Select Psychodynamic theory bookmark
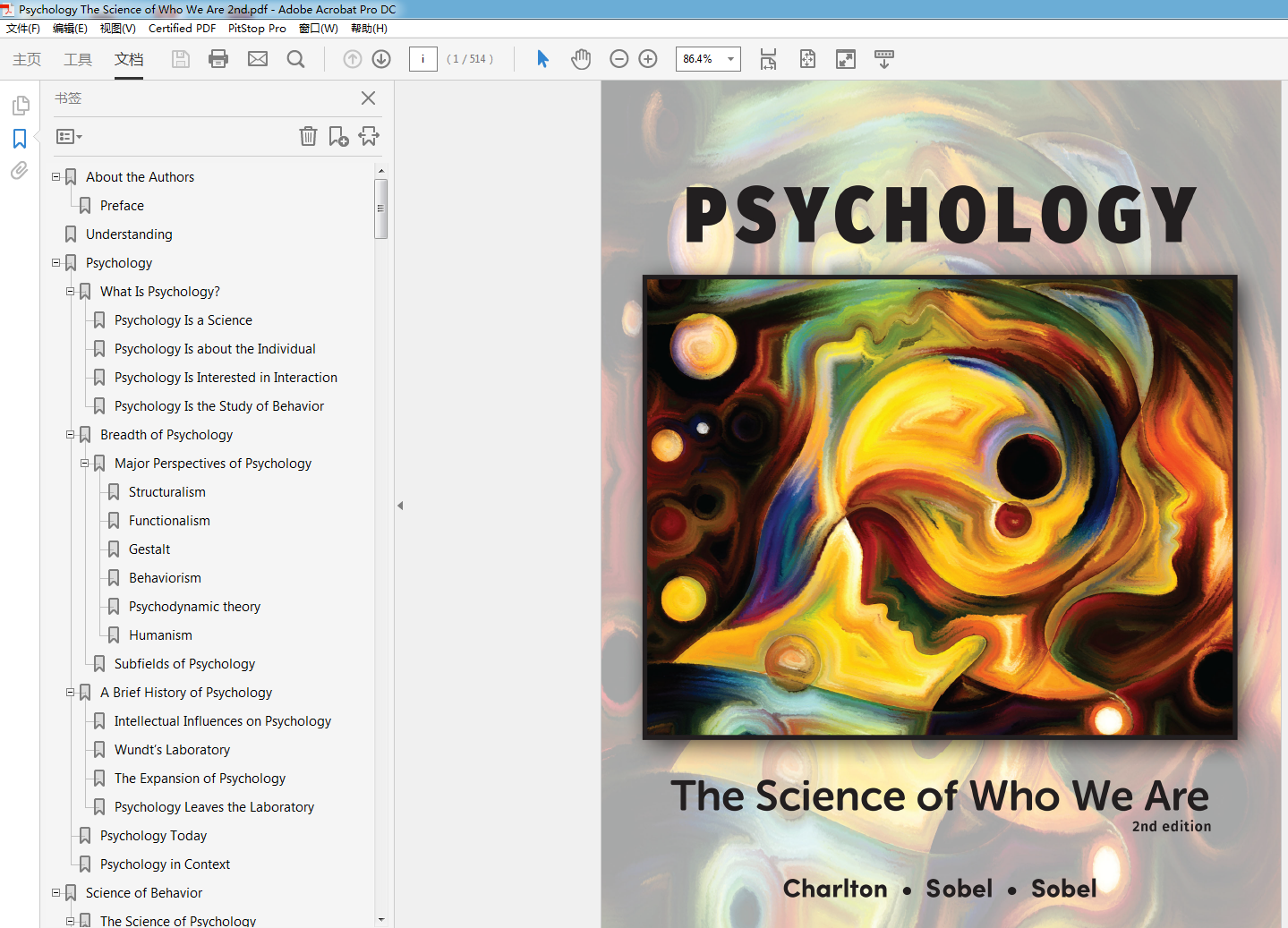 (194, 607)
